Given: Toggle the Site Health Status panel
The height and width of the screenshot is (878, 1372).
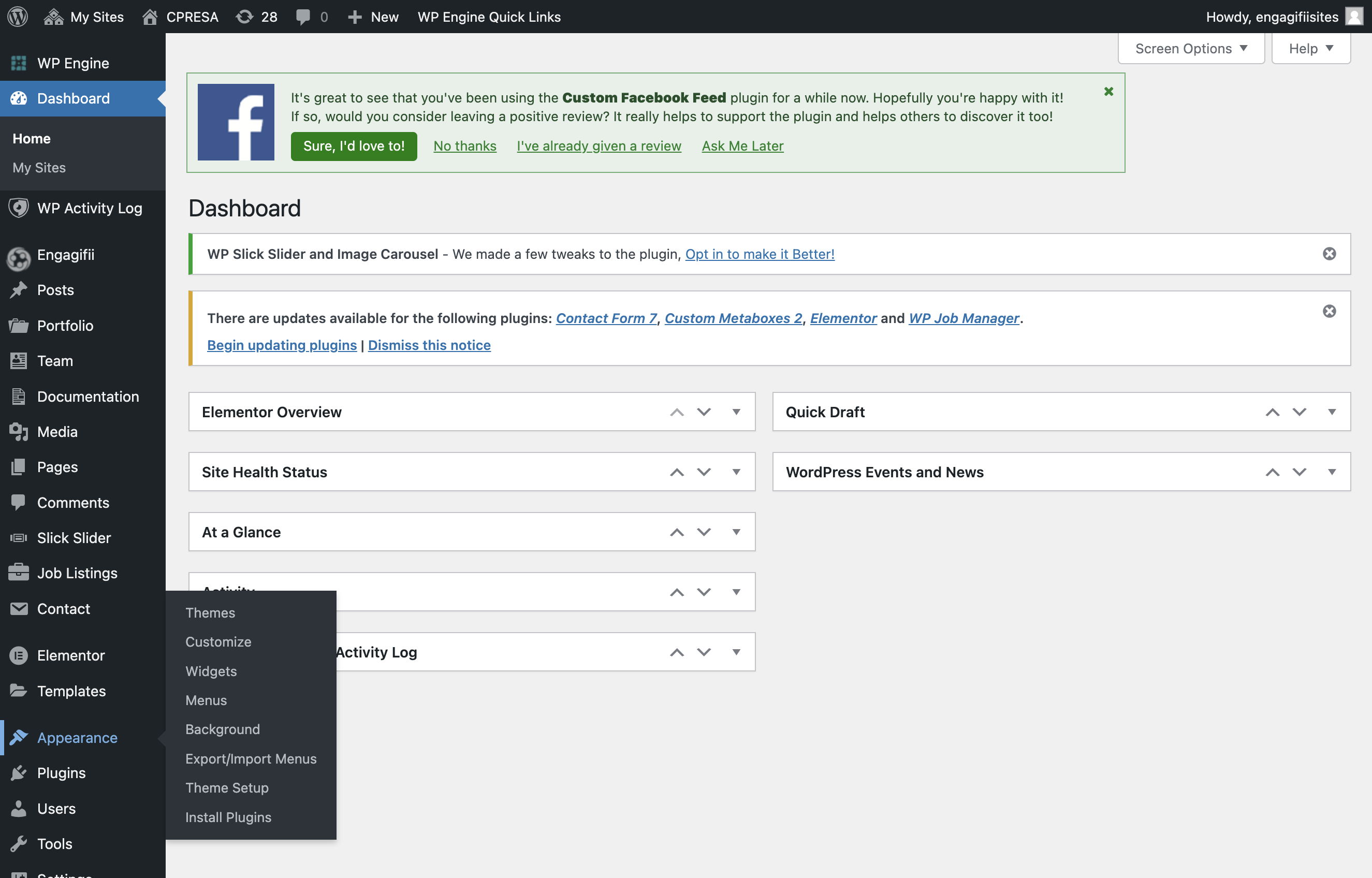Looking at the screenshot, I should click(x=736, y=472).
